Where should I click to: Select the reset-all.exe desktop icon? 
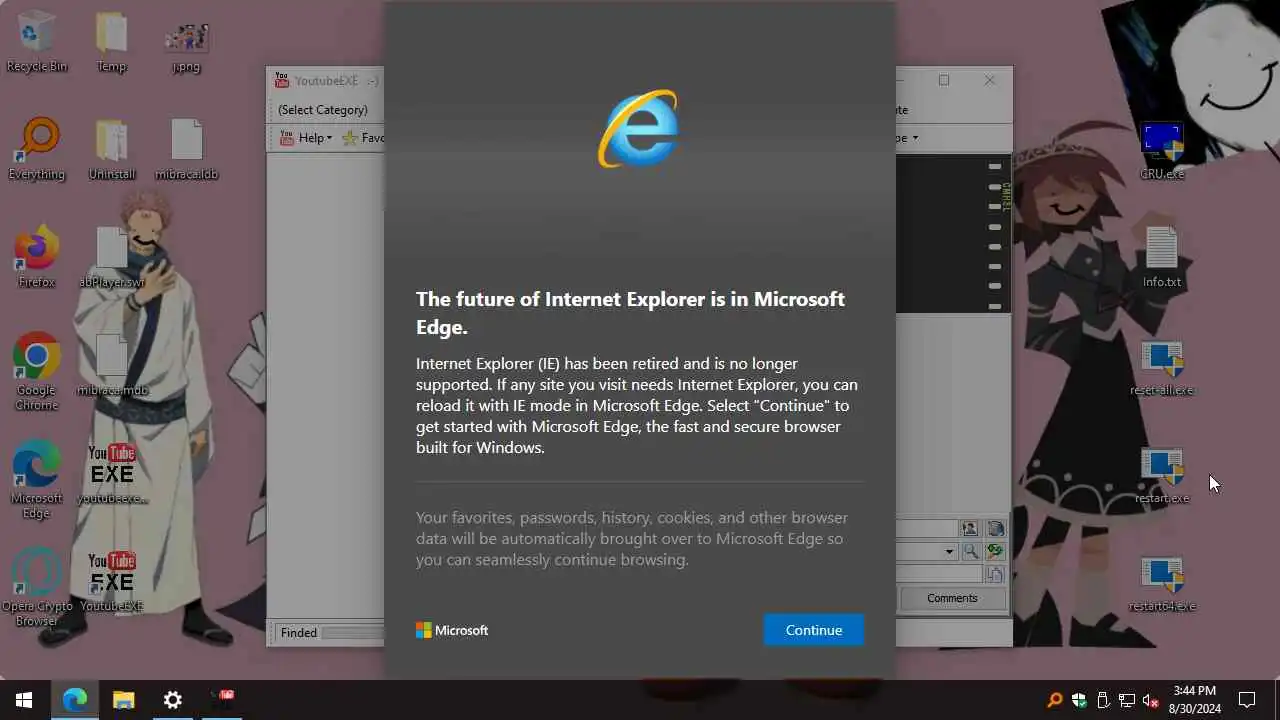point(1162,366)
